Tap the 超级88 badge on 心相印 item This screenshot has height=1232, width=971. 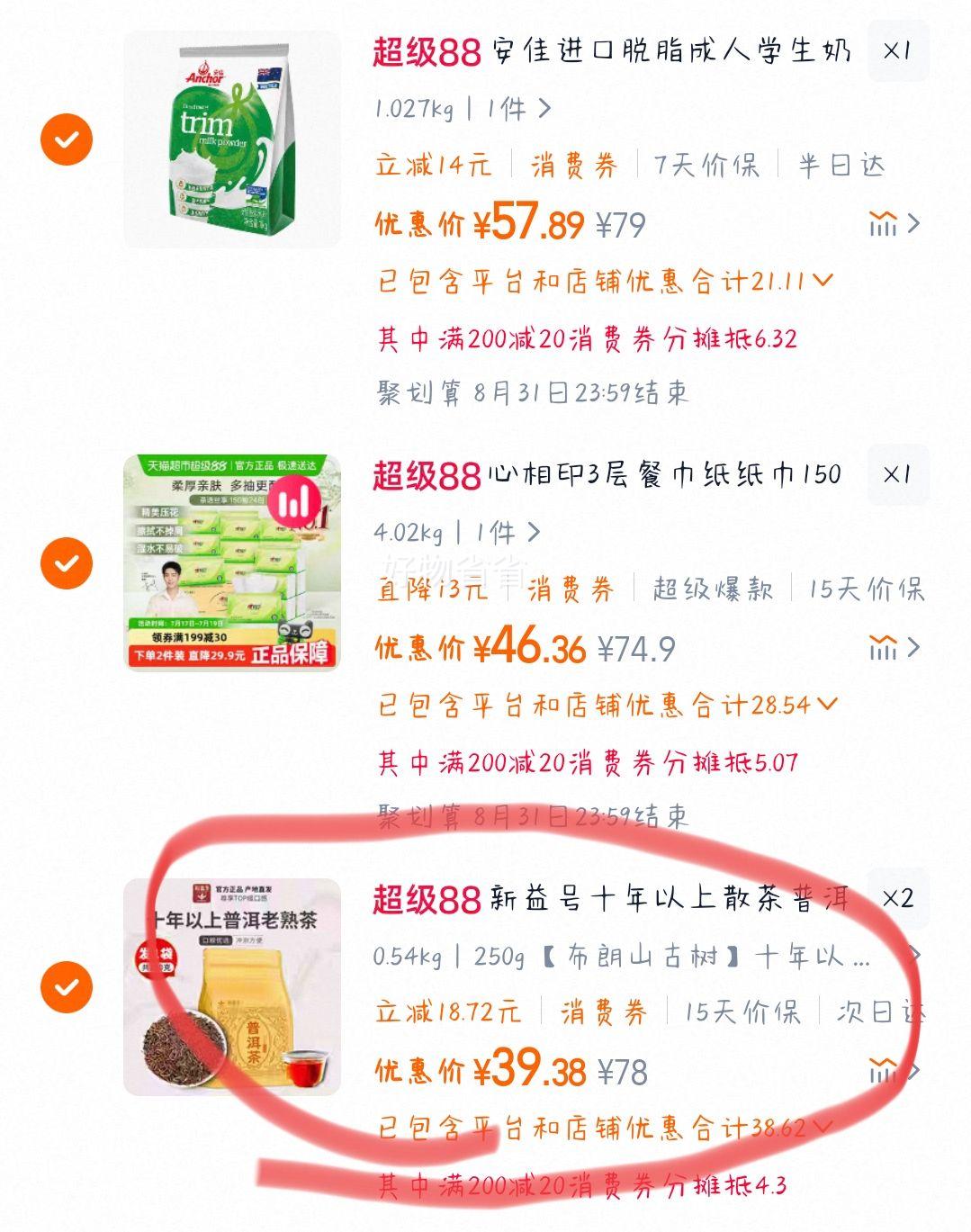pyautogui.click(x=427, y=475)
